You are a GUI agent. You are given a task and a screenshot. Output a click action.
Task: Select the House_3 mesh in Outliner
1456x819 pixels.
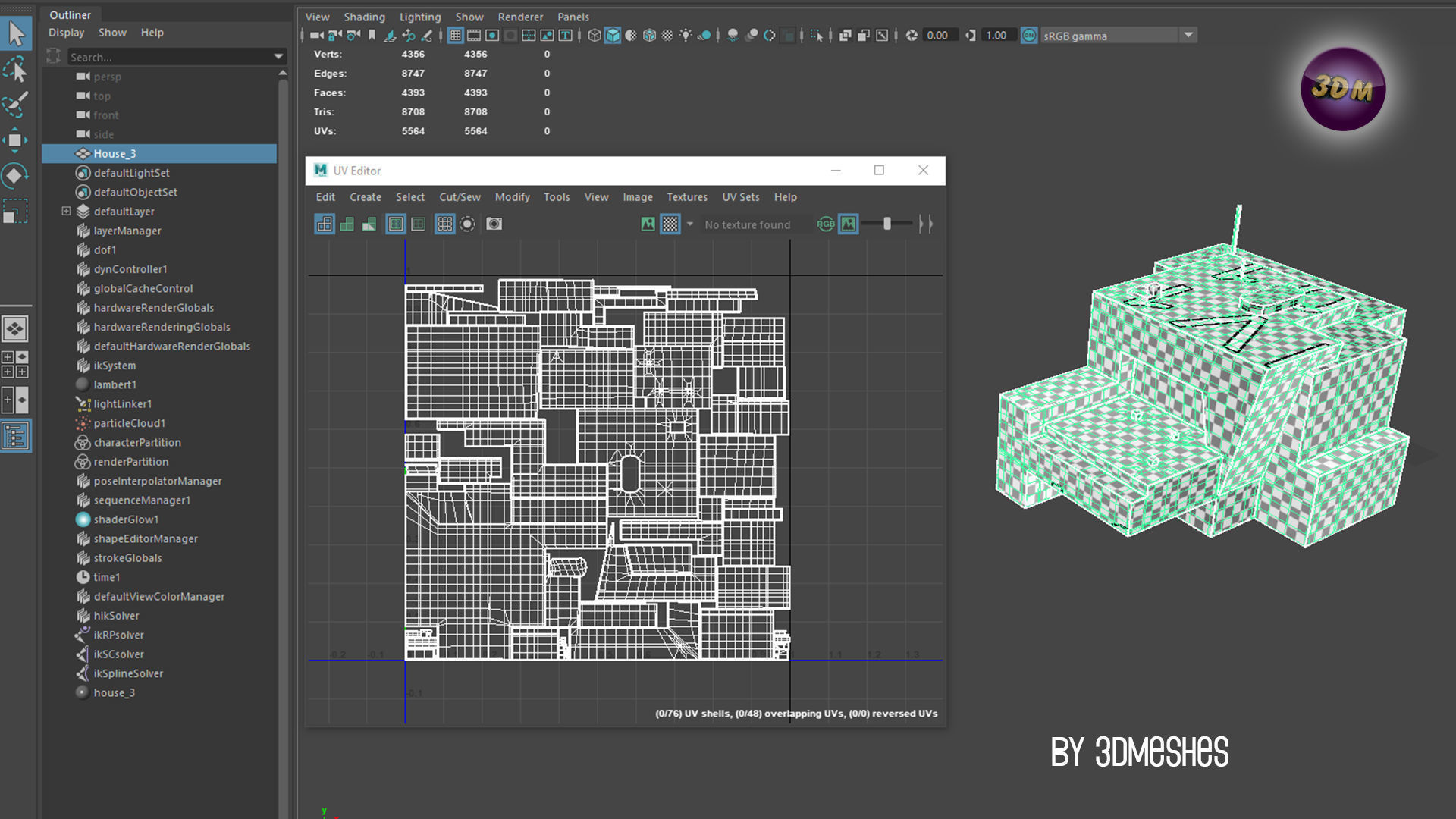click(x=115, y=154)
